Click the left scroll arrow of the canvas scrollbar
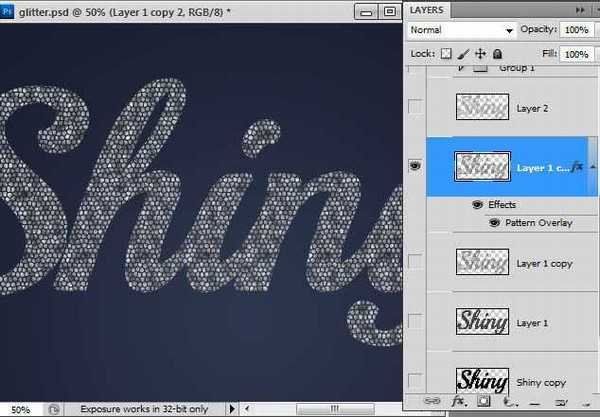This screenshot has height=417, width=600. [247, 409]
